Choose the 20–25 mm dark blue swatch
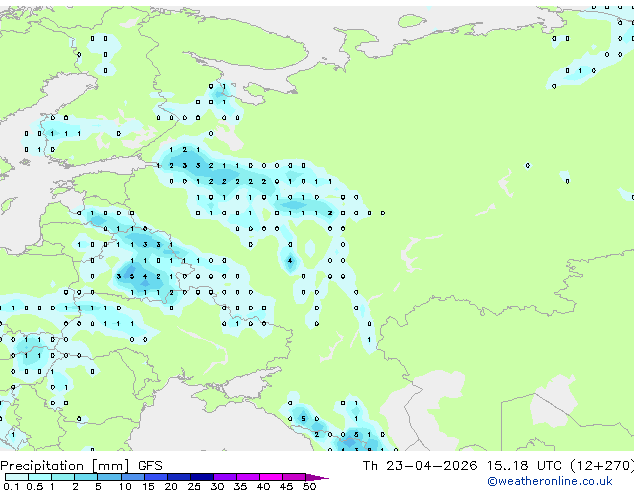The width and height of the screenshot is (634, 490). [x=178, y=477]
